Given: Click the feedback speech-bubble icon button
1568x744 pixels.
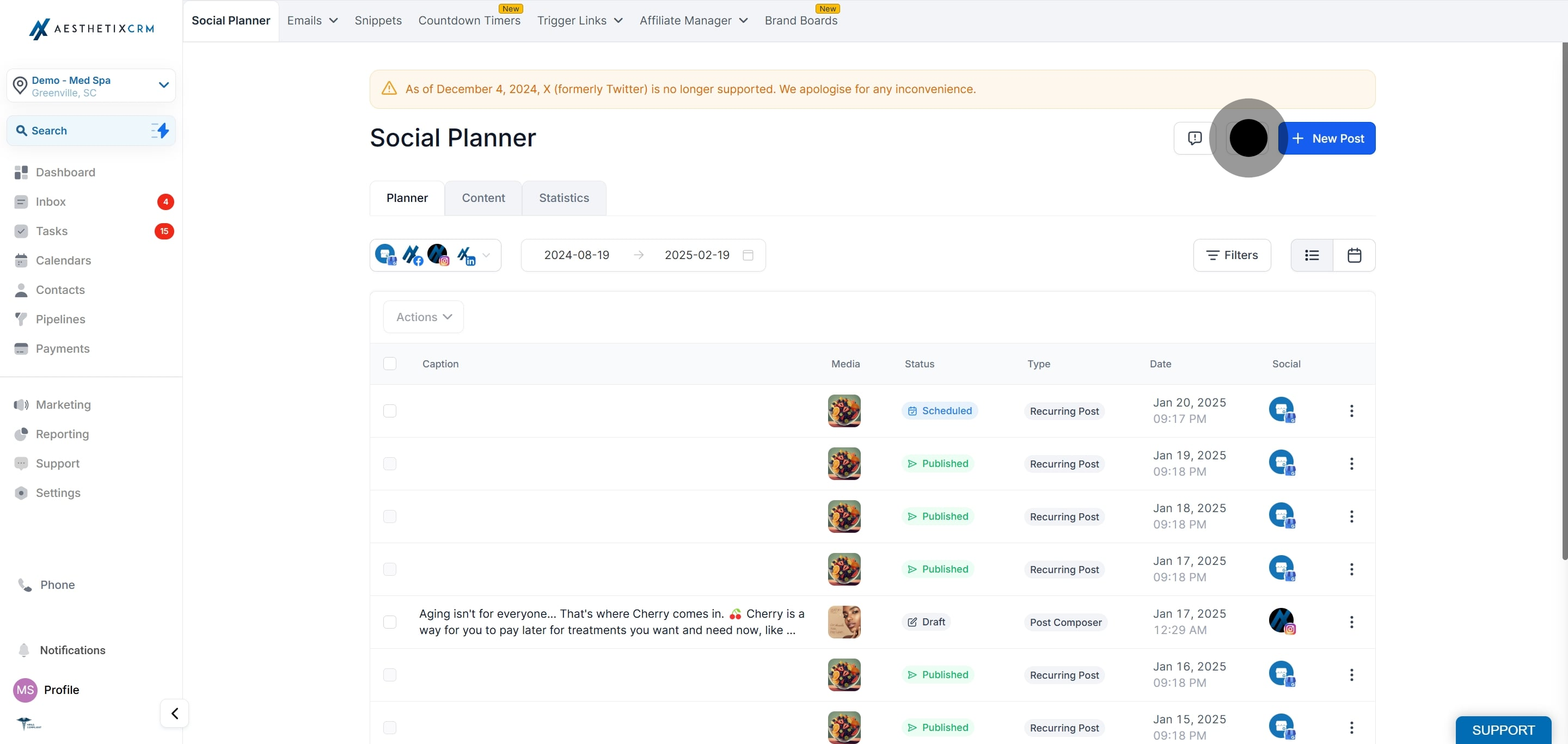Looking at the screenshot, I should pyautogui.click(x=1195, y=138).
